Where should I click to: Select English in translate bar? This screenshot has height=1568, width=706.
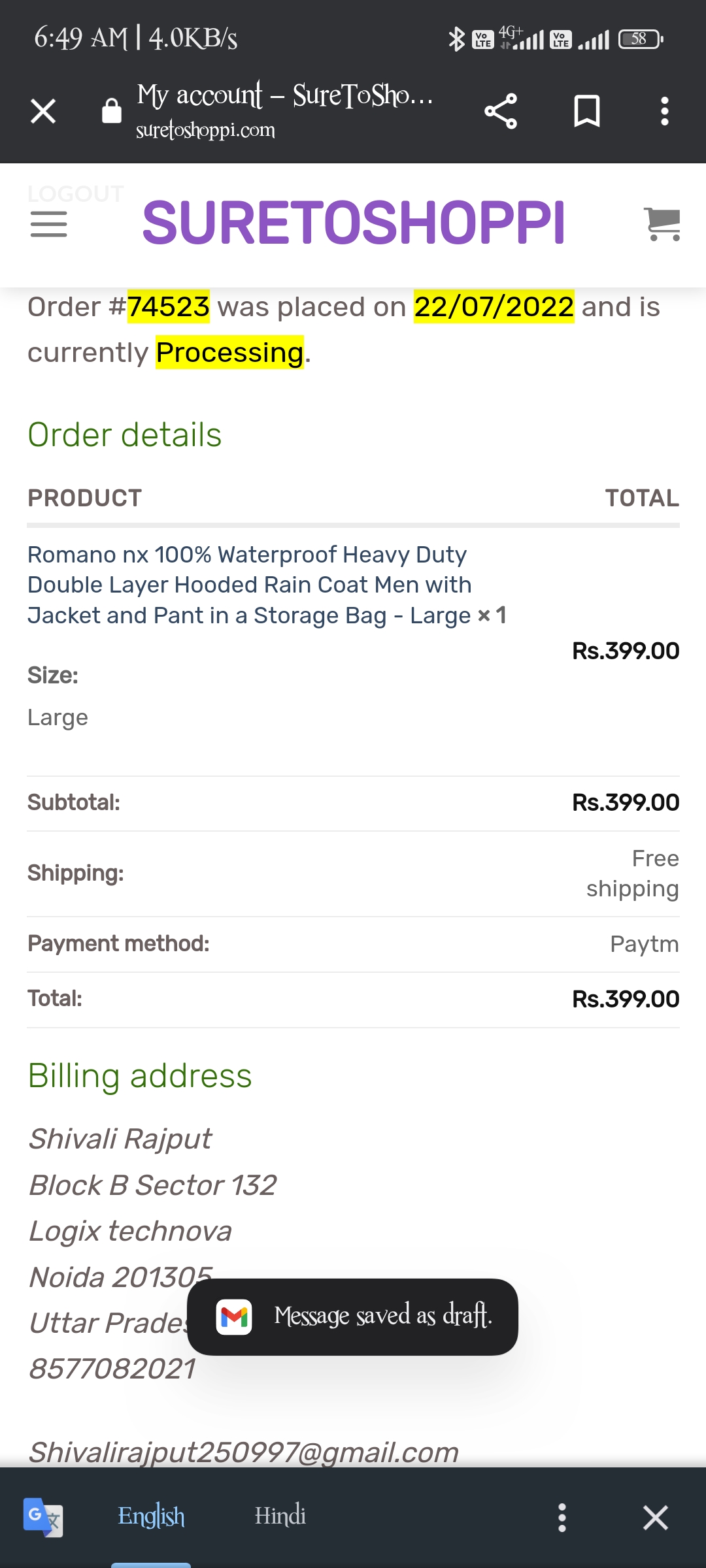pyautogui.click(x=151, y=1516)
